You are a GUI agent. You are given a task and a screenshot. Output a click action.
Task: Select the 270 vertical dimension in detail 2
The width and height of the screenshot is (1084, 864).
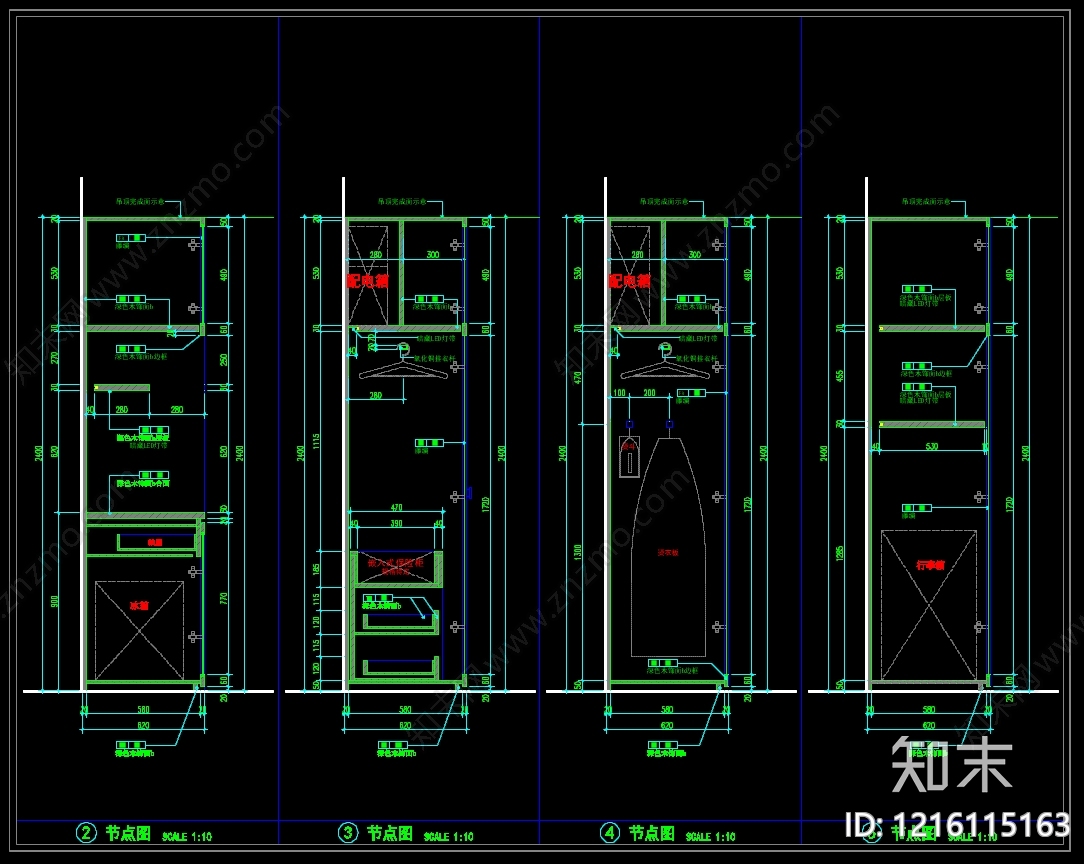pyautogui.click(x=55, y=357)
